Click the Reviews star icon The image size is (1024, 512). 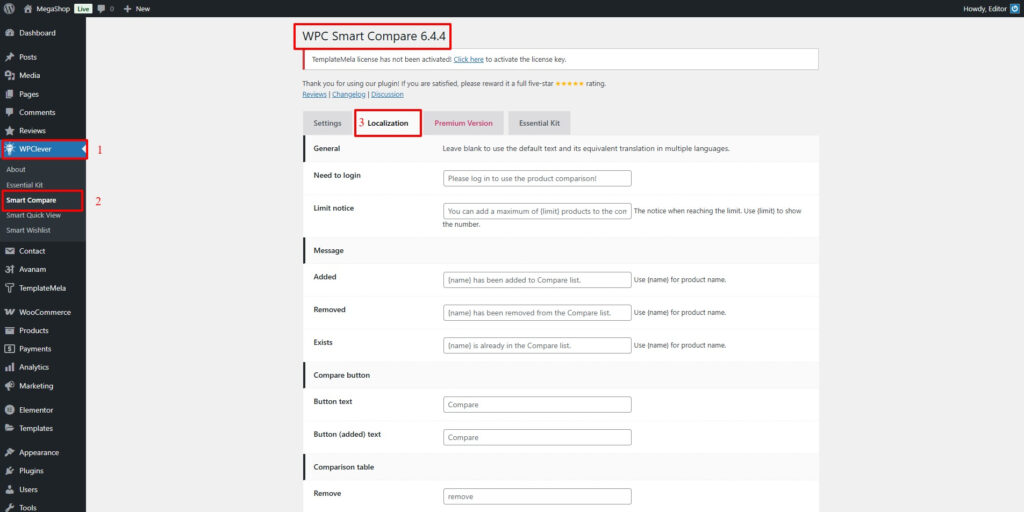pyautogui.click(x=10, y=131)
